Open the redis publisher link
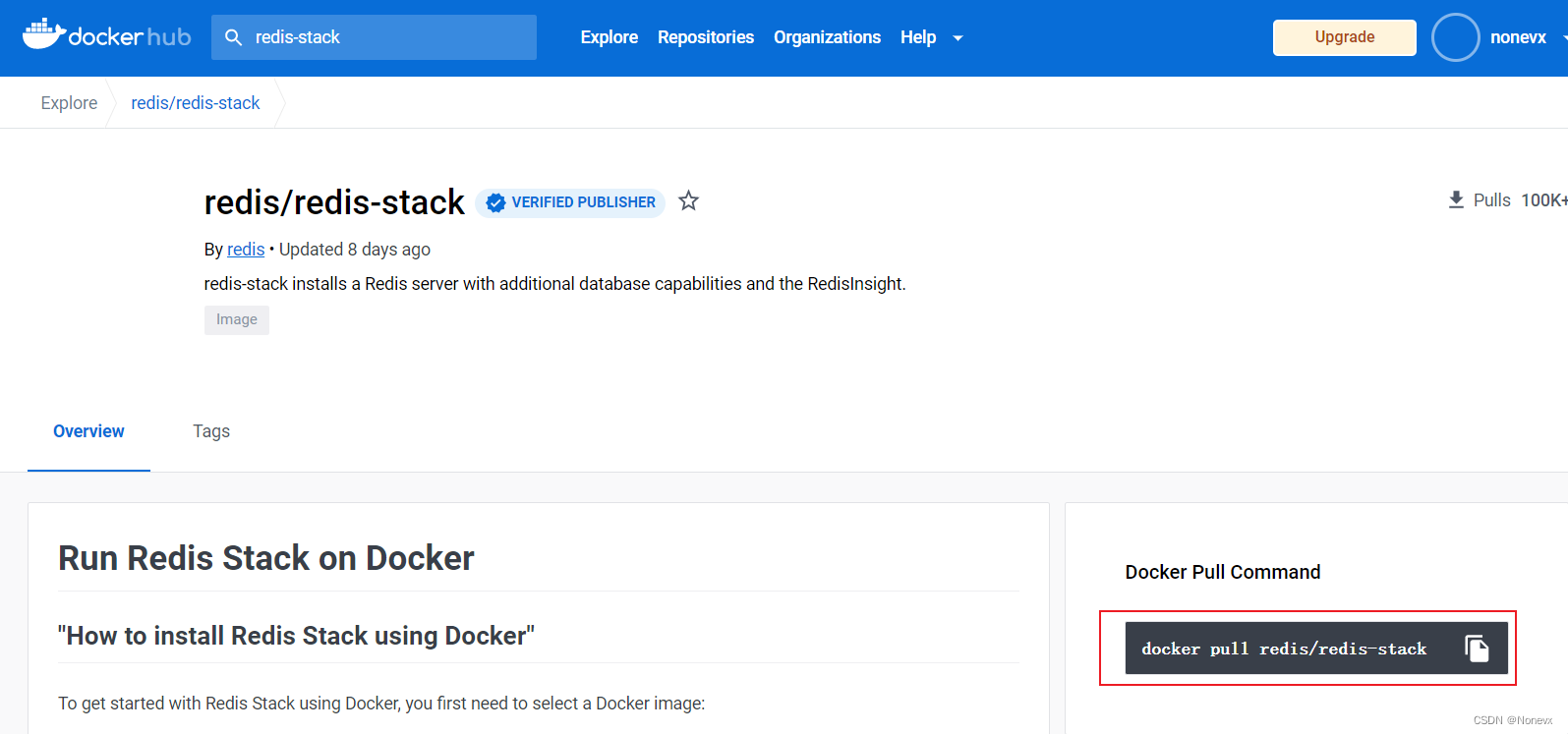This screenshot has width=1568, height=734. pyautogui.click(x=246, y=250)
